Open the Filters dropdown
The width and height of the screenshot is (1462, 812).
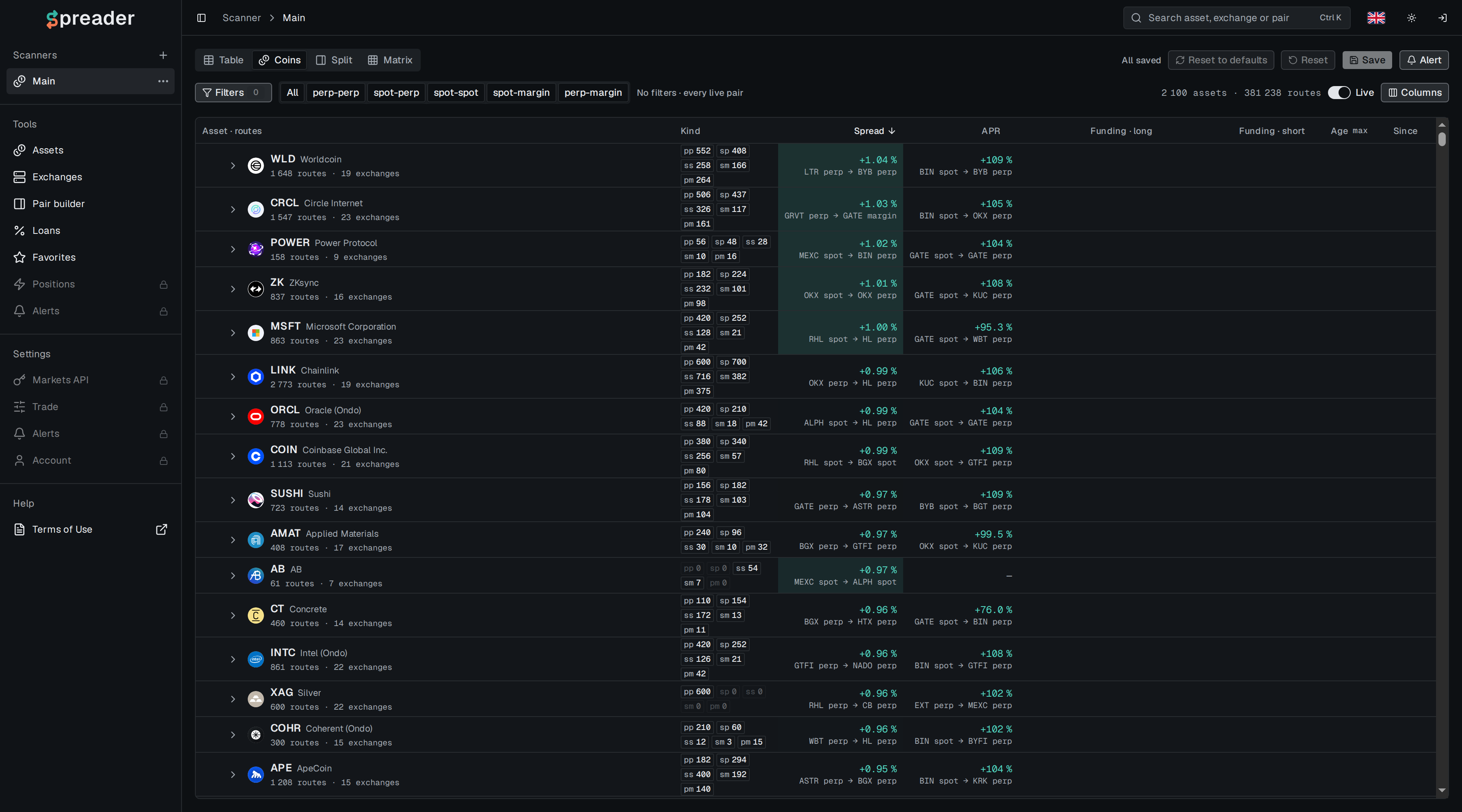pos(233,93)
